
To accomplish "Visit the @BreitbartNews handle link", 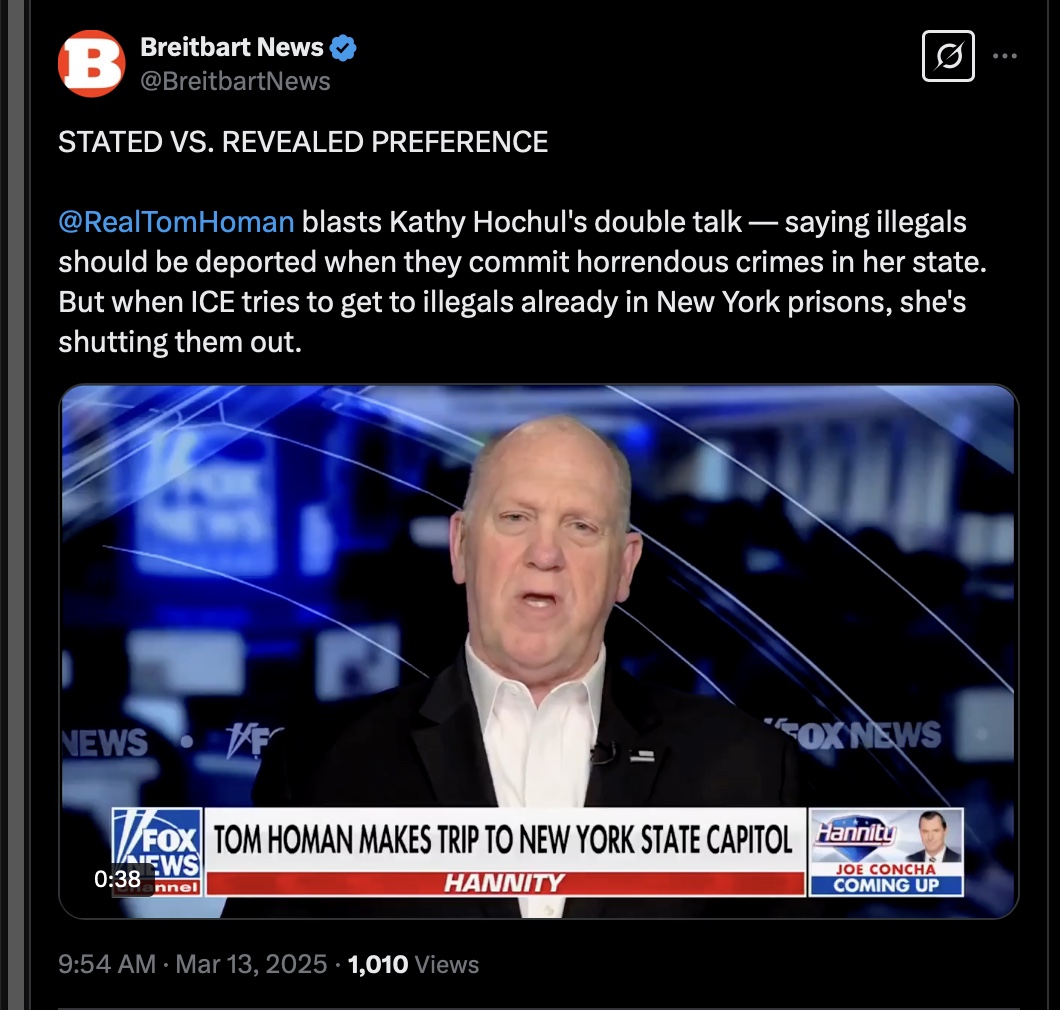I will coord(235,81).
